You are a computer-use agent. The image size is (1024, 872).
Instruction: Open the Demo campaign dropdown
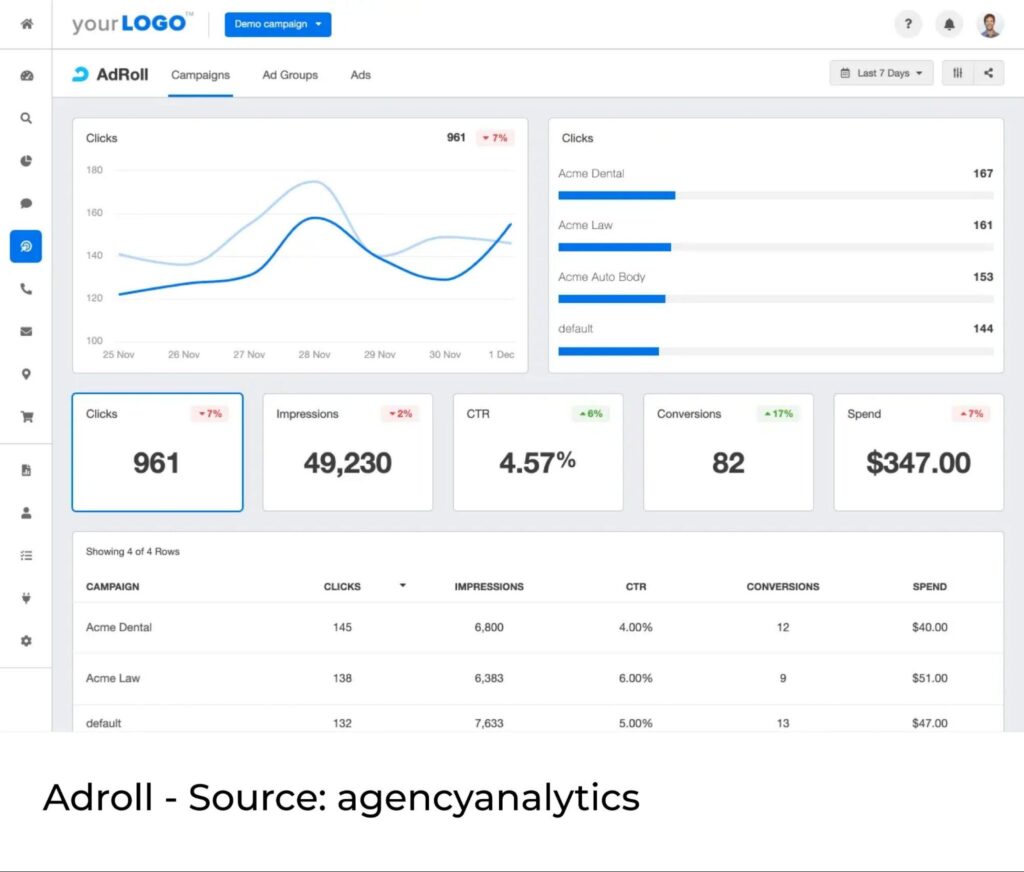tap(278, 24)
